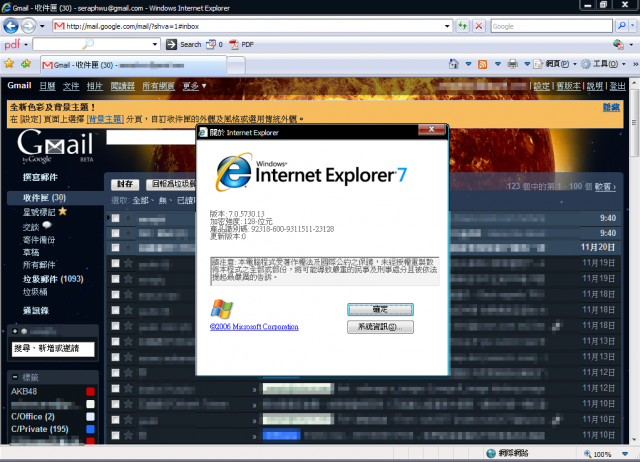
Task: Click the pdf toolbar logo
Action: (x=12, y=44)
